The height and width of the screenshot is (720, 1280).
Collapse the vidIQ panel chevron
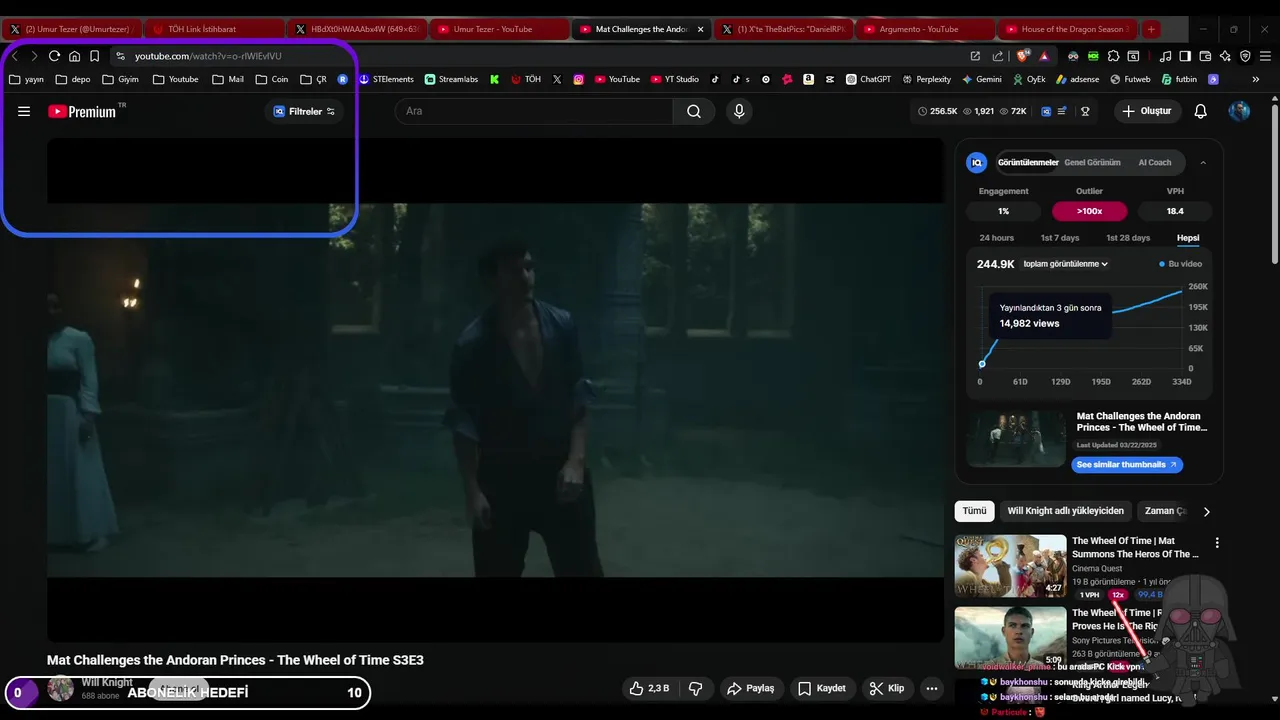[x=1203, y=162]
